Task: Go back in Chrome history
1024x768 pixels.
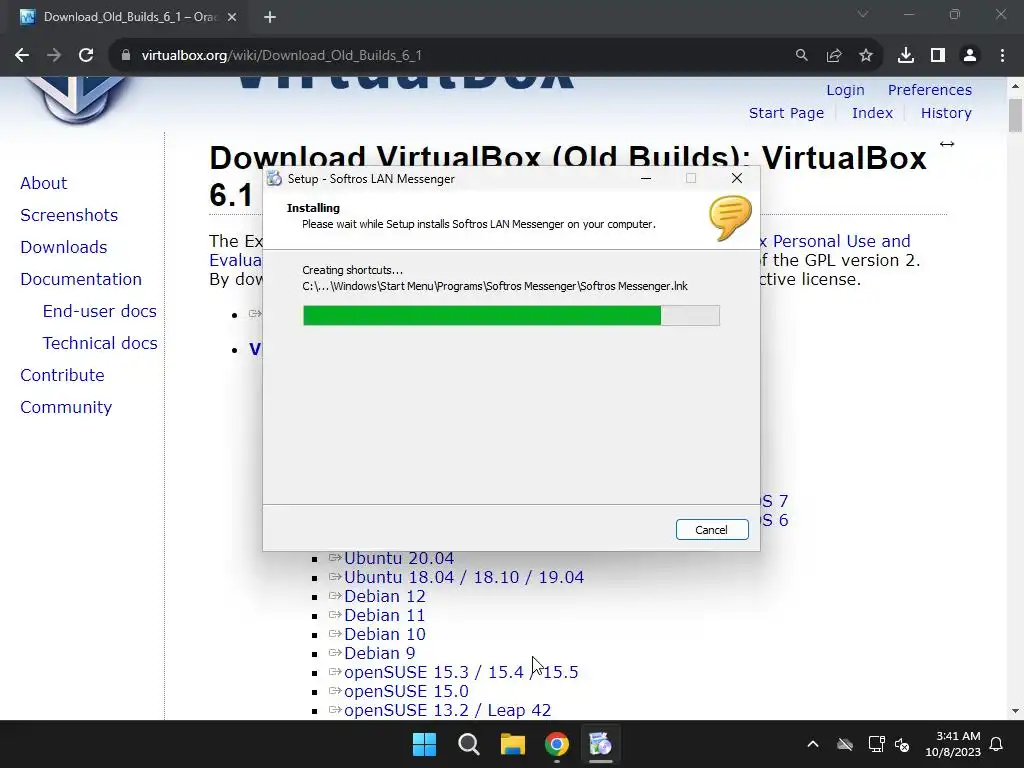Action: [22, 56]
